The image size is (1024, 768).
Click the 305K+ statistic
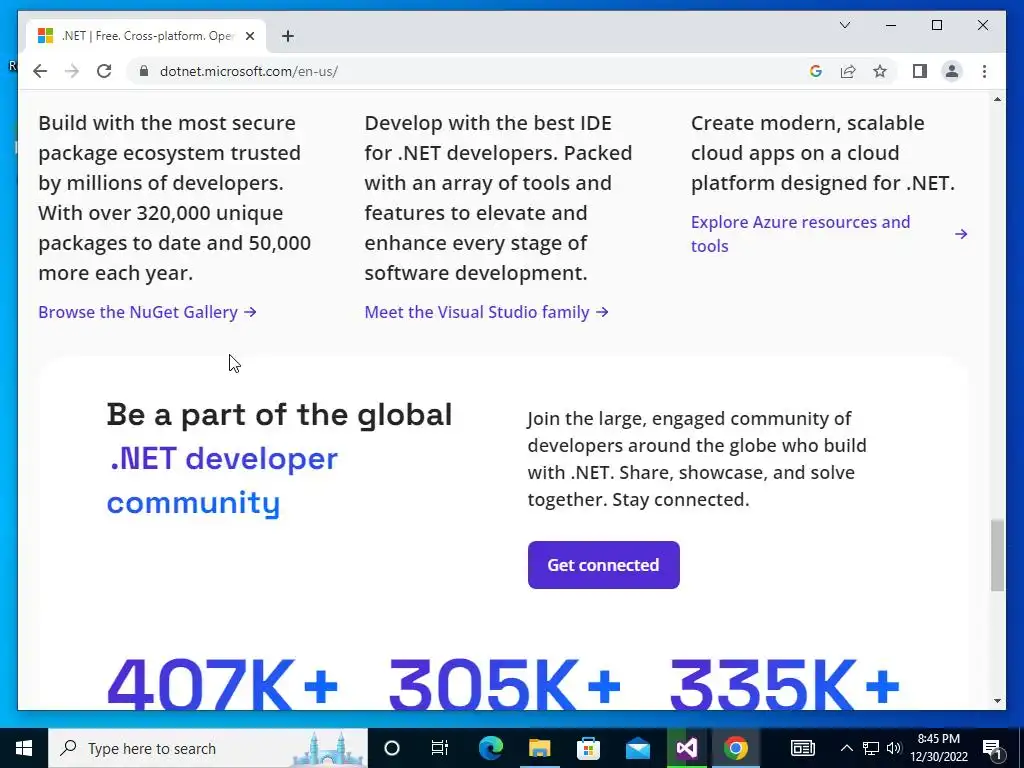(504, 684)
